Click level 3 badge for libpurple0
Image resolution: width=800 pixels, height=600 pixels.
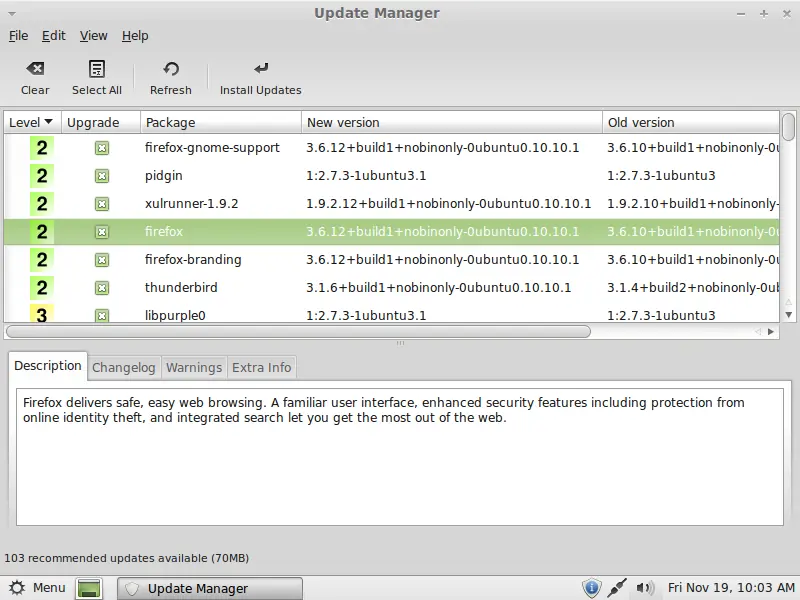click(42, 313)
